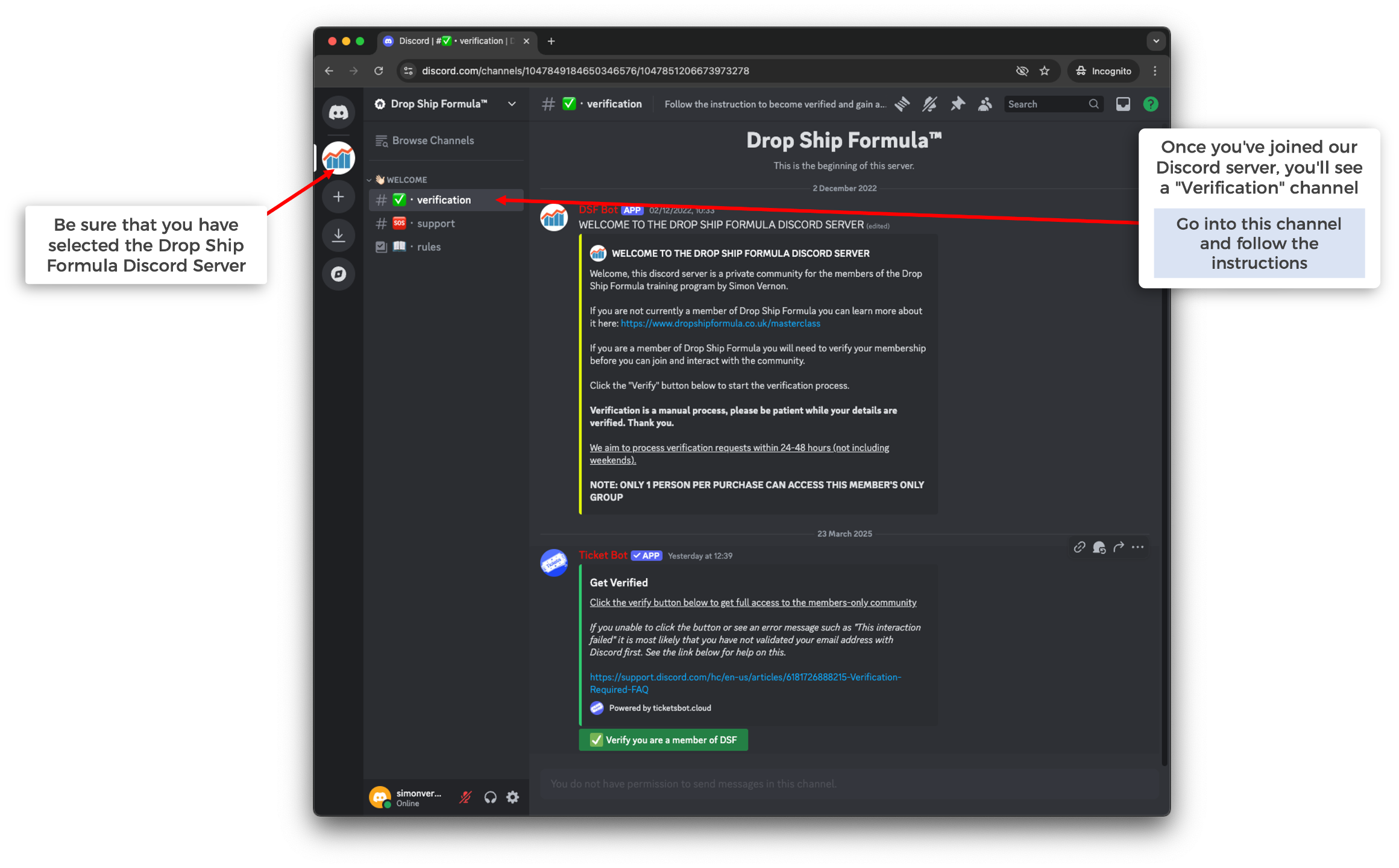Open User Settings gear icon

(x=512, y=797)
